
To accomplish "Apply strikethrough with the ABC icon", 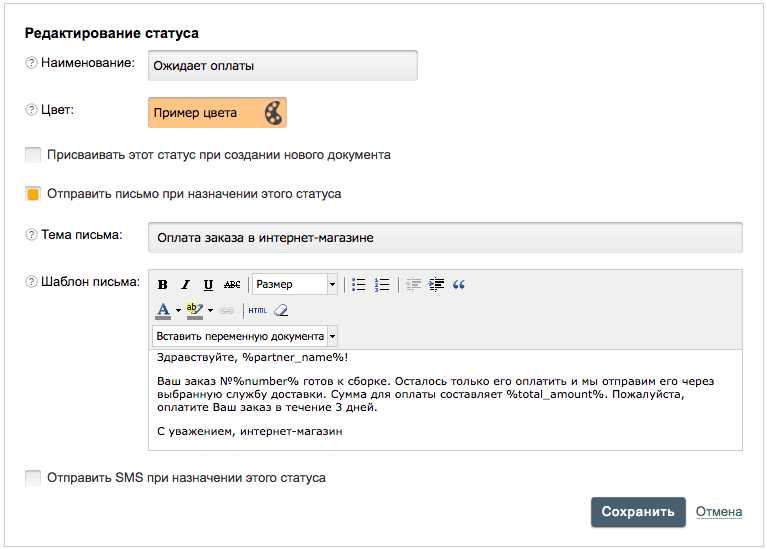I will (x=232, y=285).
